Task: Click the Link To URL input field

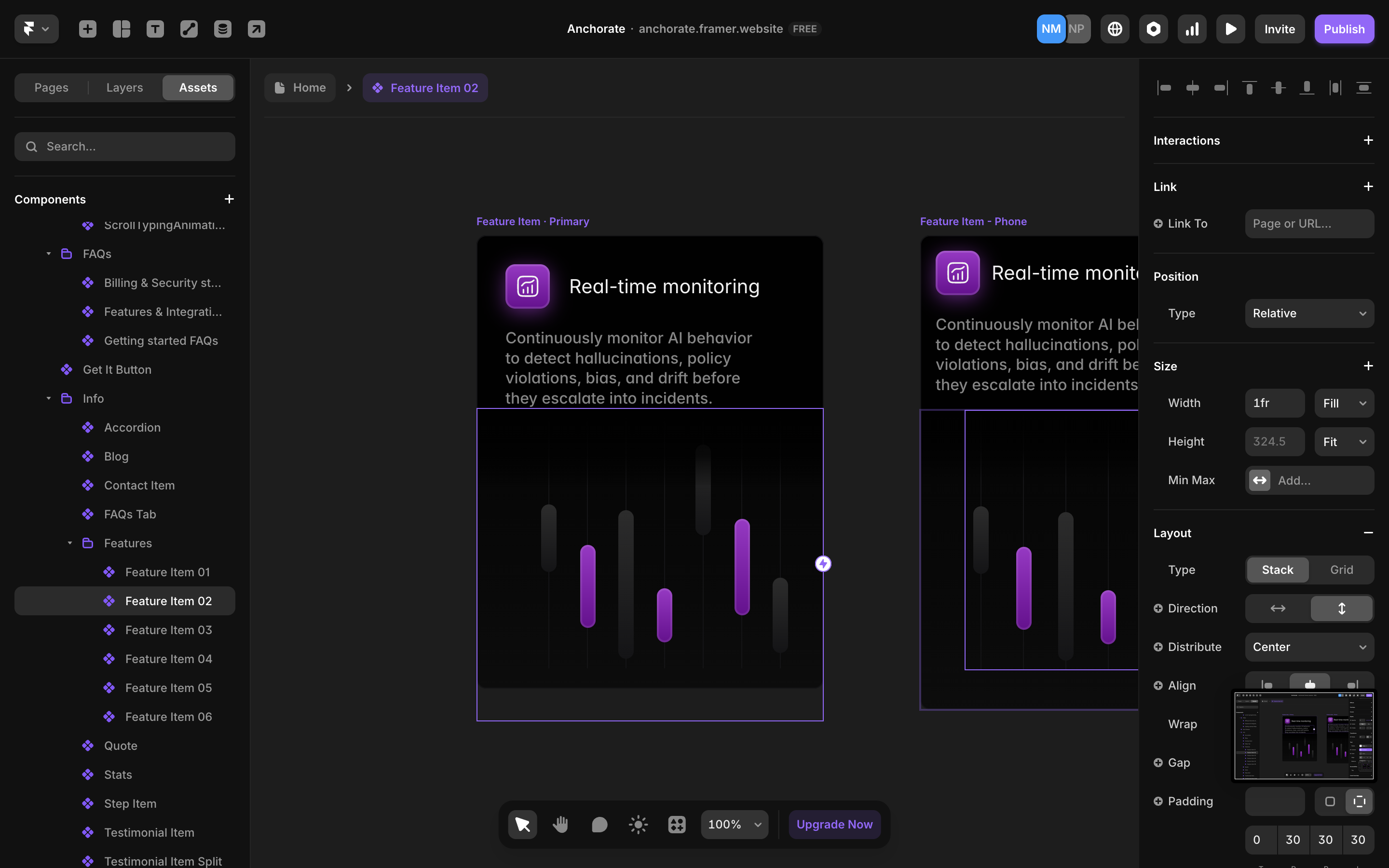Action: pos(1308,224)
